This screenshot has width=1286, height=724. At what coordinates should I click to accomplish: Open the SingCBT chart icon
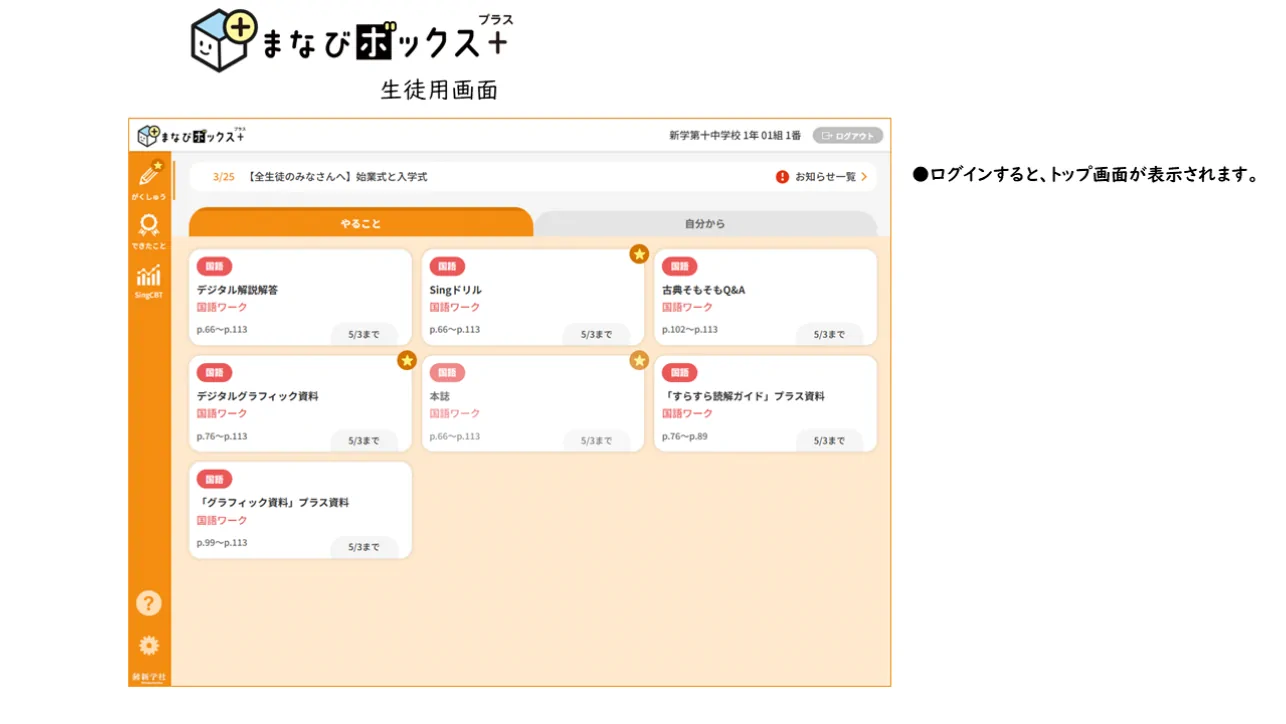click(x=149, y=280)
